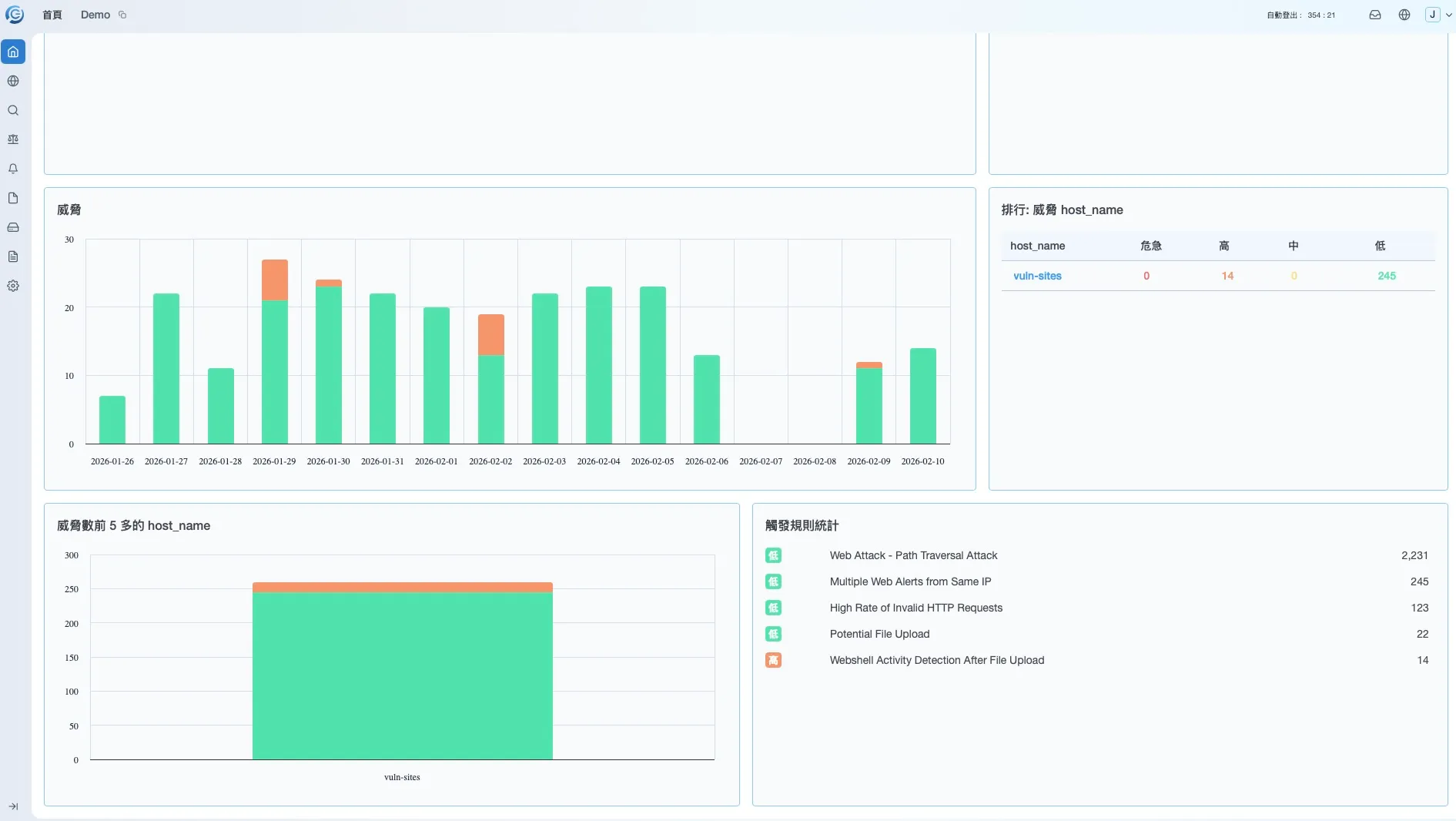
Task: Open the storage drive sidebar icon
Action: click(13, 227)
